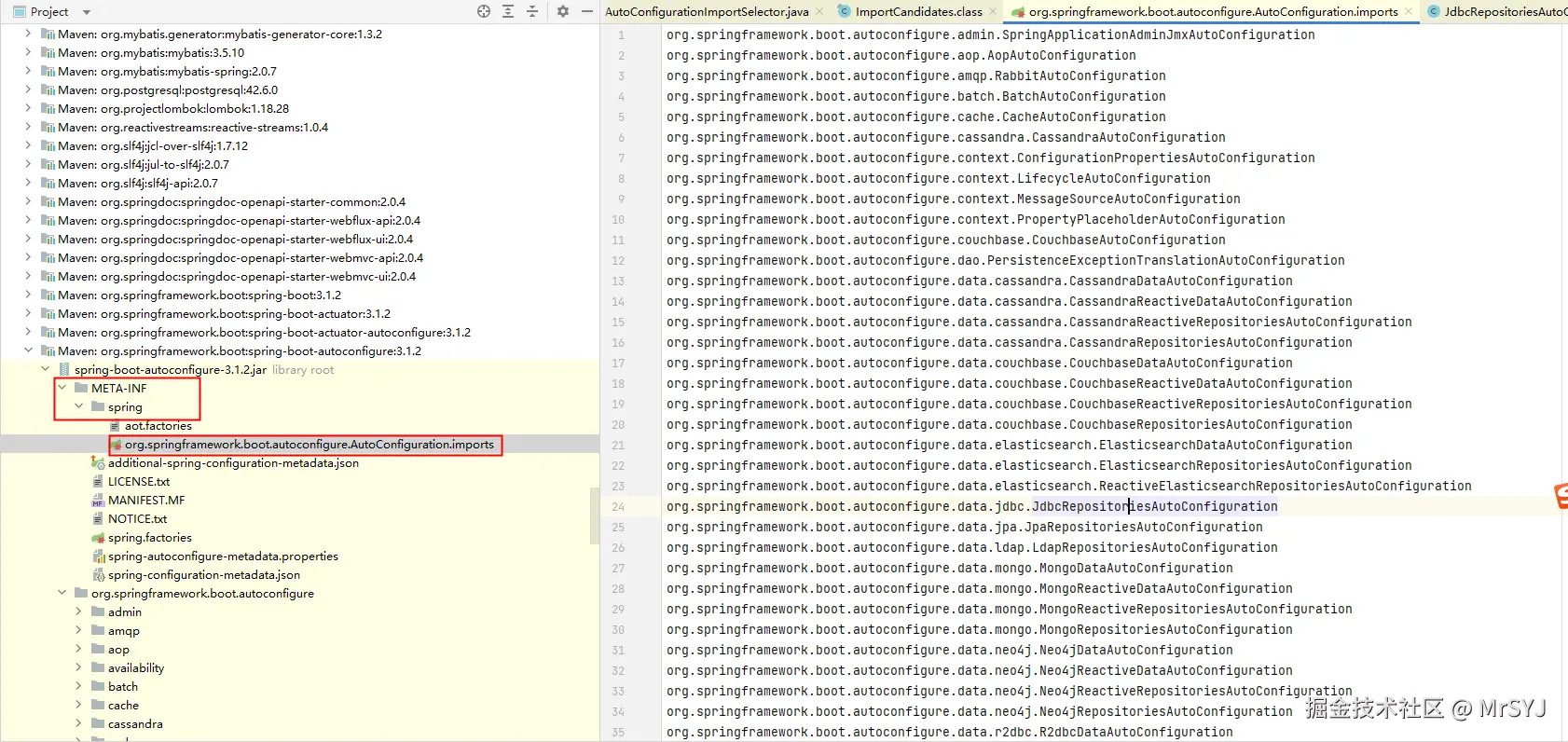Viewport: 1568px width, 742px height.
Task: Expand the cassandra package folder
Action: 78,723
